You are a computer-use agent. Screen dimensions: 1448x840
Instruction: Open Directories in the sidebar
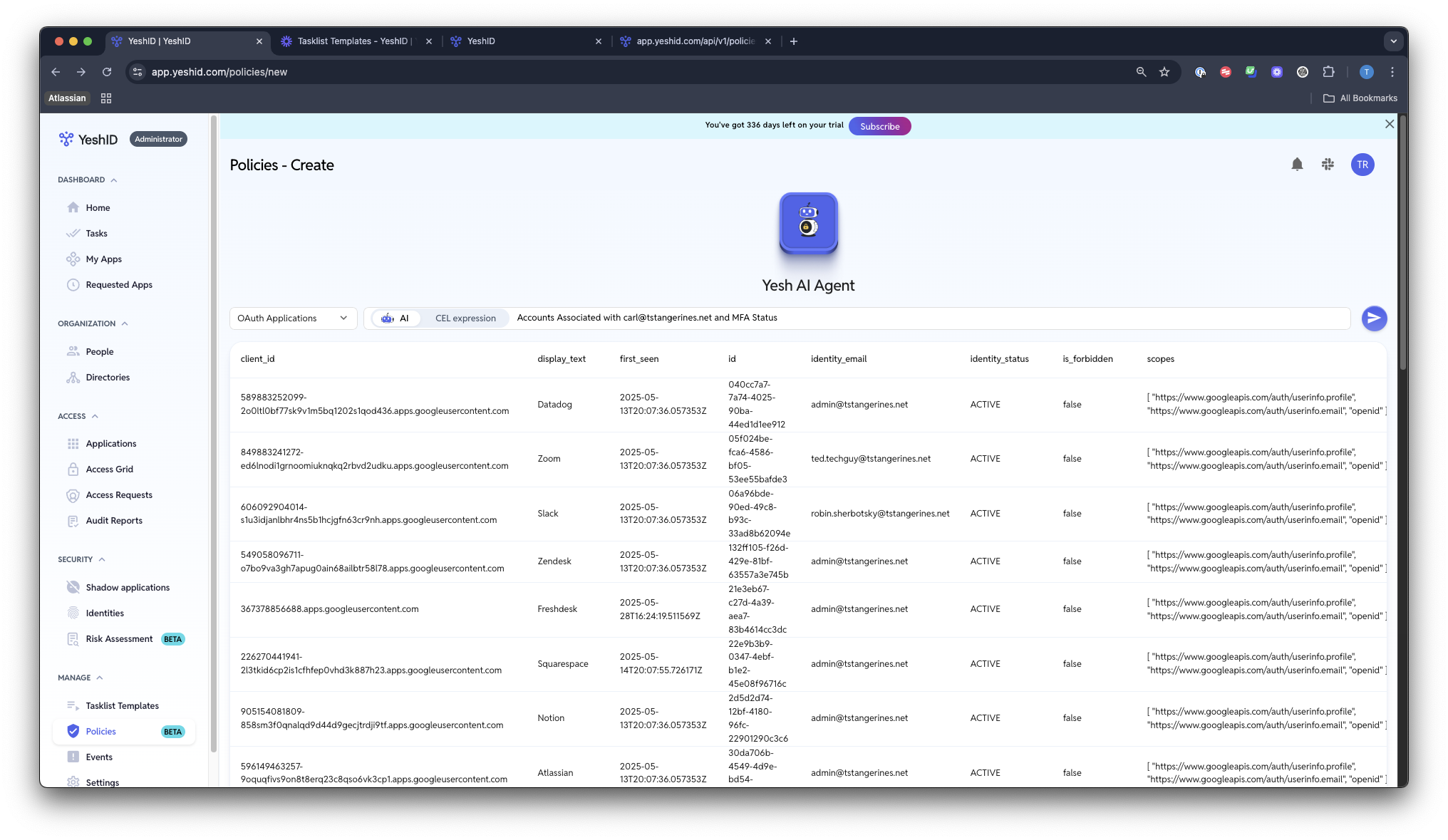(108, 378)
